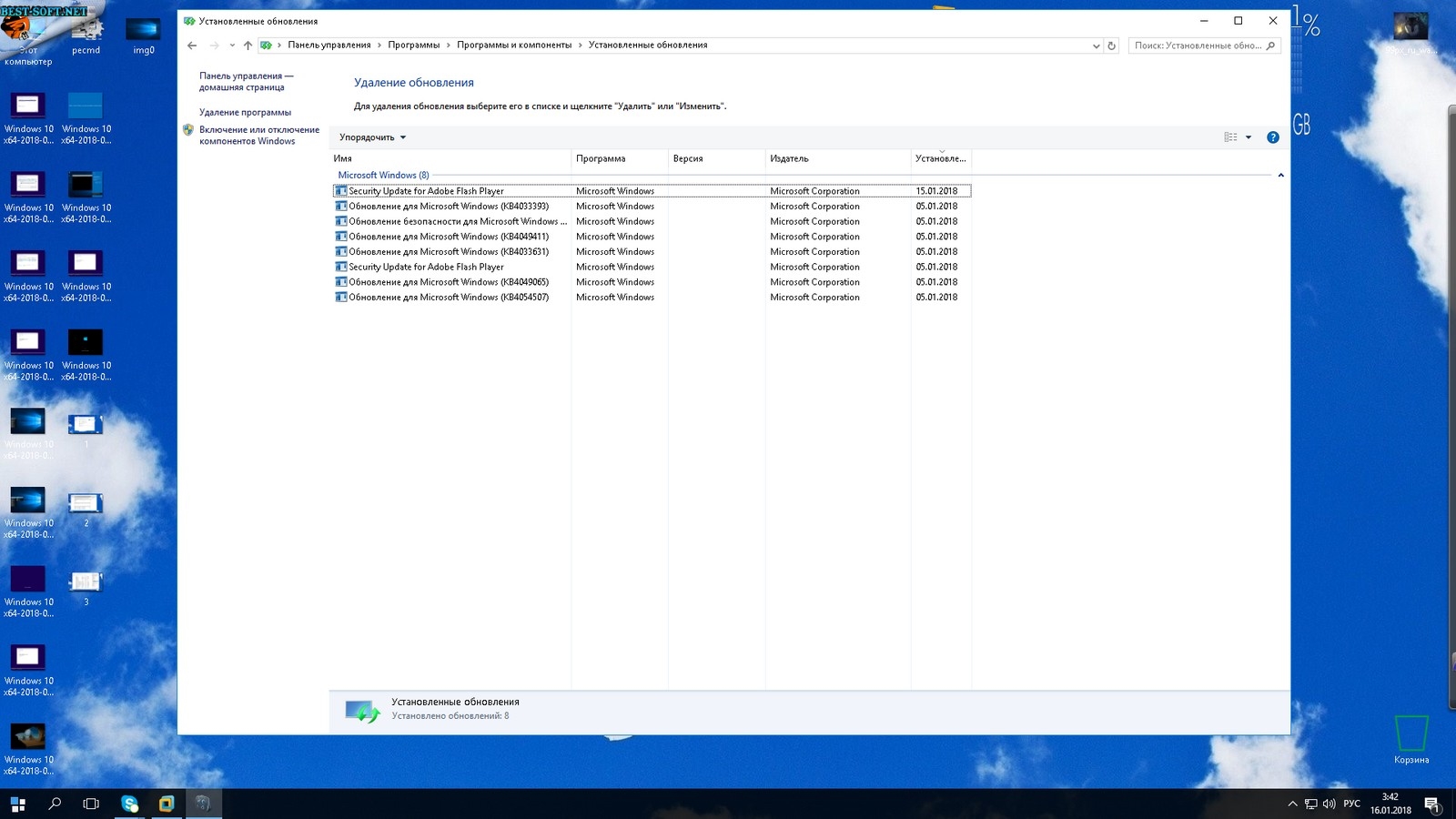Refresh the installed updates list
This screenshot has height=819, width=1456.
point(1111,45)
